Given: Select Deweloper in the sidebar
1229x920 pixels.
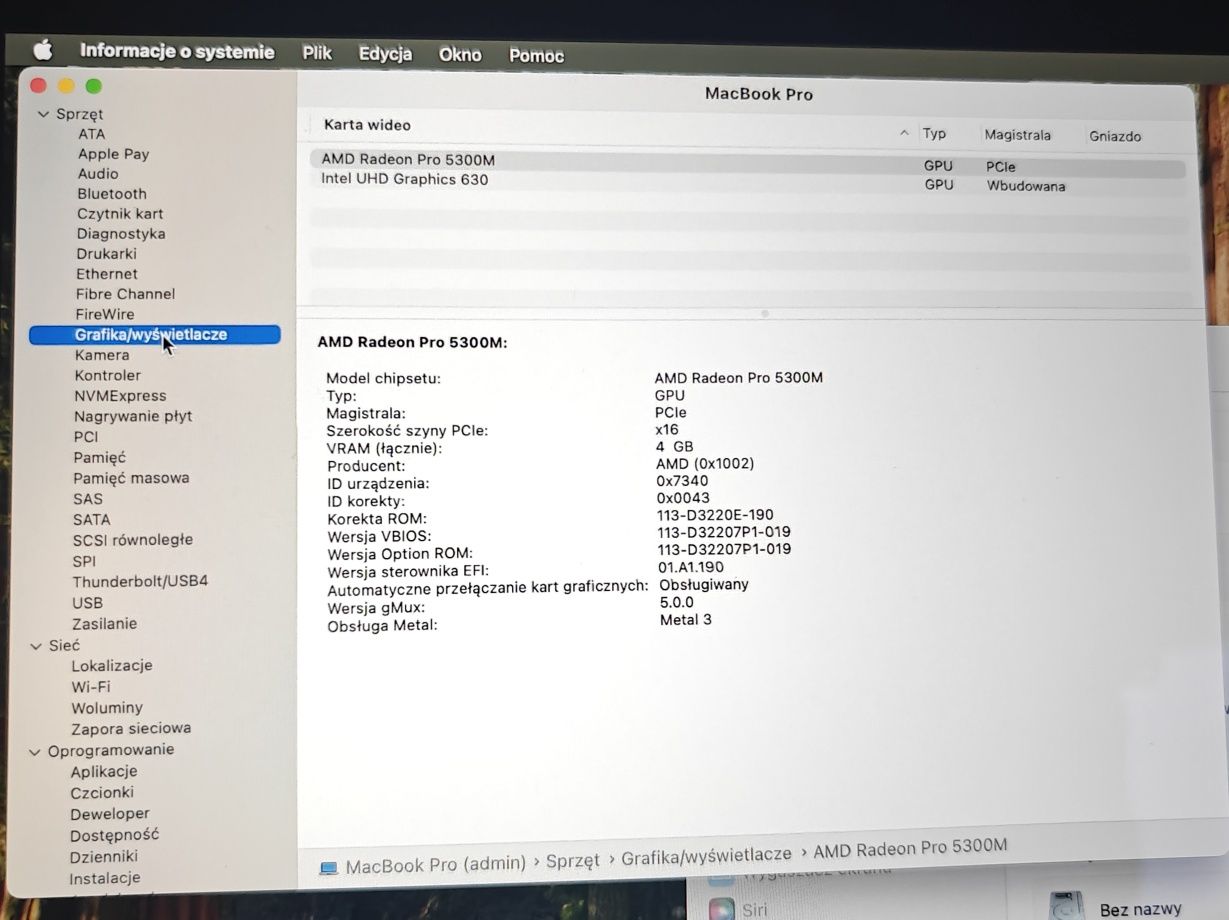Looking at the screenshot, I should coord(110,814).
